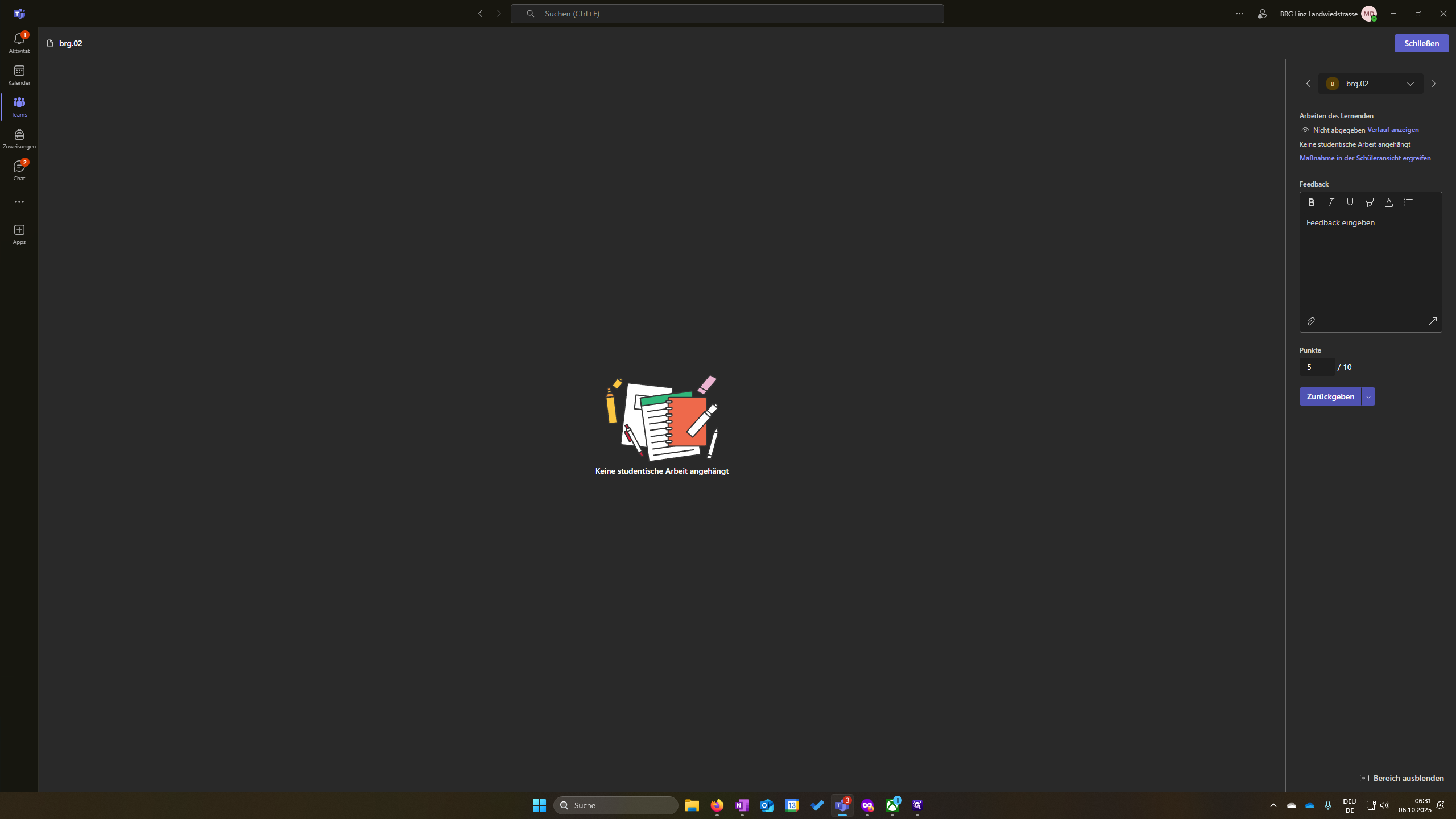Expand the Zurückgeben options arrow

click(x=1368, y=396)
